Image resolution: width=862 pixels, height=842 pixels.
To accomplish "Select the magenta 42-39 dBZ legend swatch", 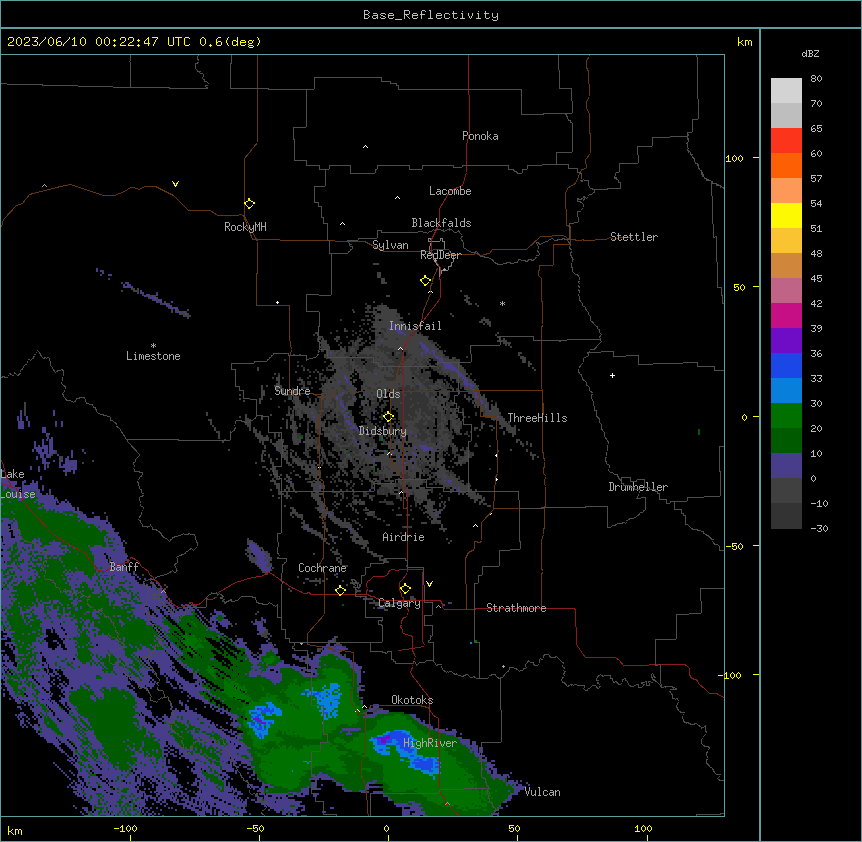I will (x=786, y=315).
